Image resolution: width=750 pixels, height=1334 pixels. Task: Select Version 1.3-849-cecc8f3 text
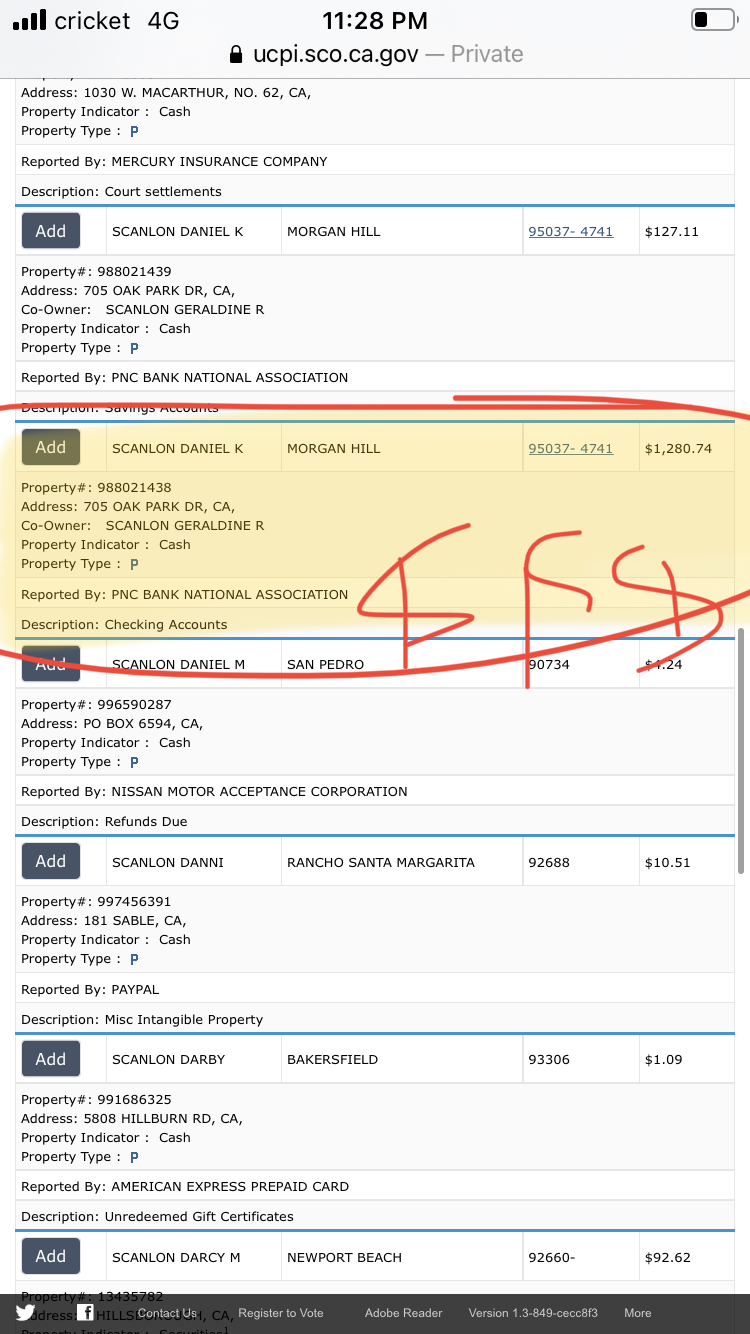tap(533, 1313)
